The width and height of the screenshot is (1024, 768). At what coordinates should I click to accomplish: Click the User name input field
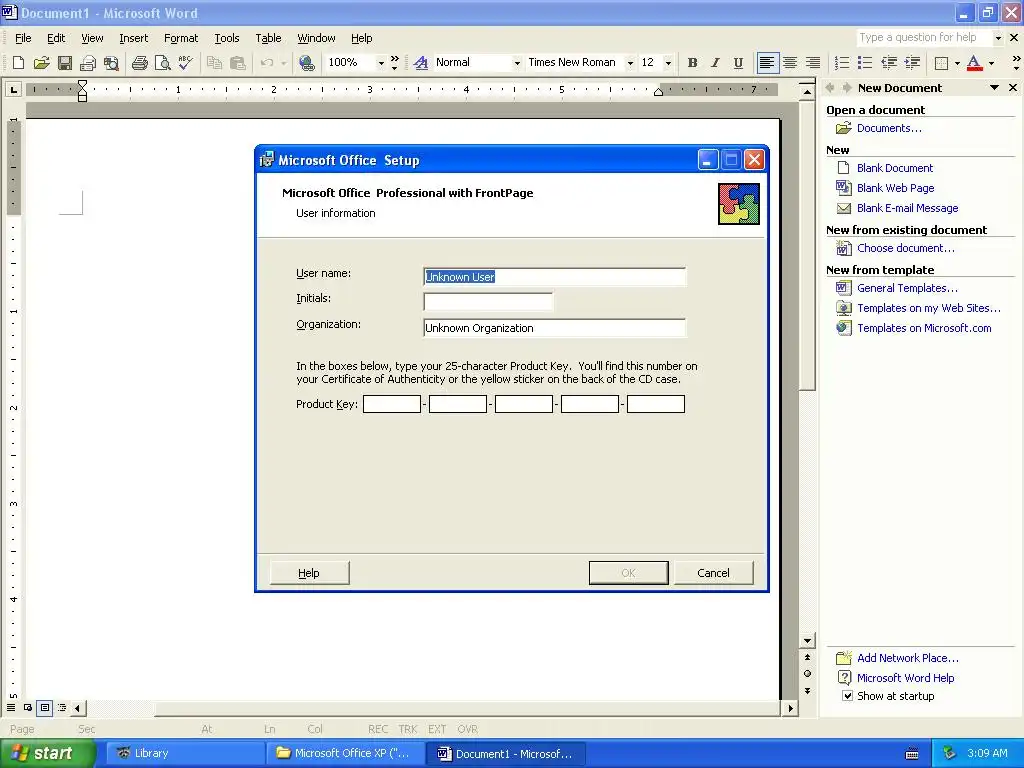tap(554, 277)
